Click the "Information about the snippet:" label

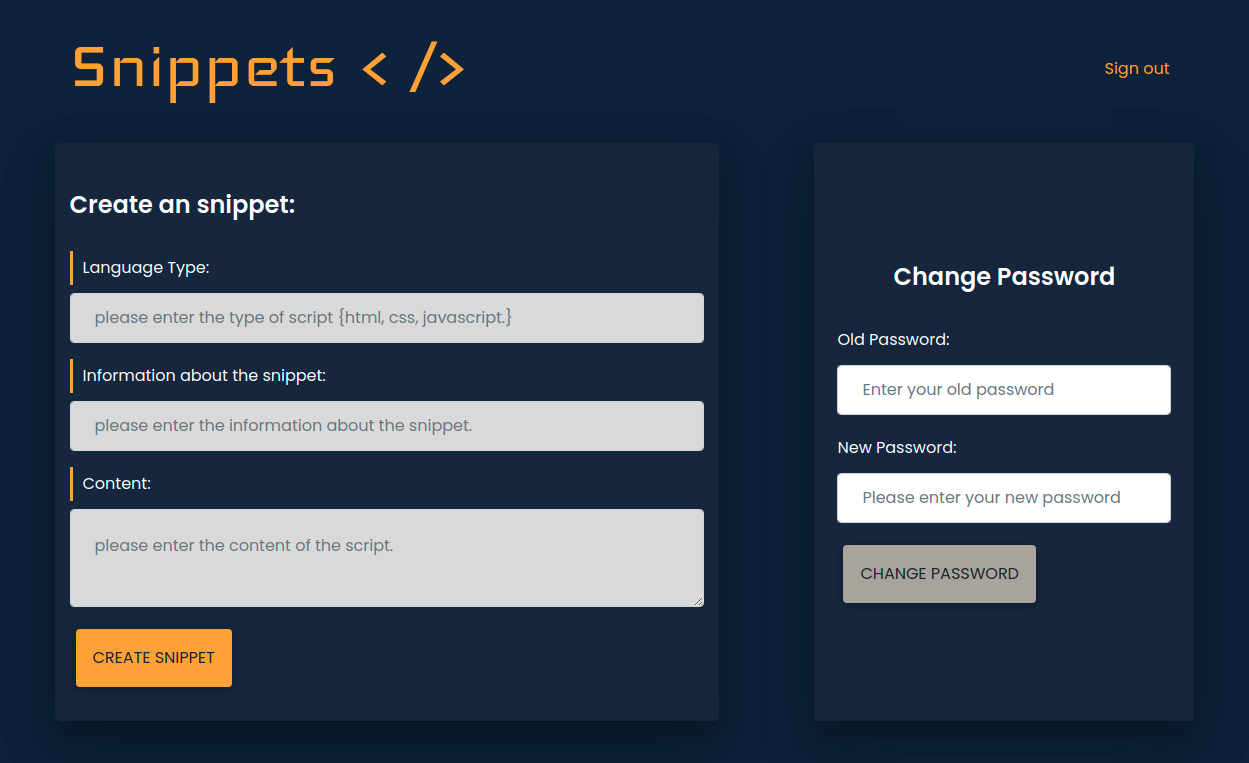[x=204, y=376]
